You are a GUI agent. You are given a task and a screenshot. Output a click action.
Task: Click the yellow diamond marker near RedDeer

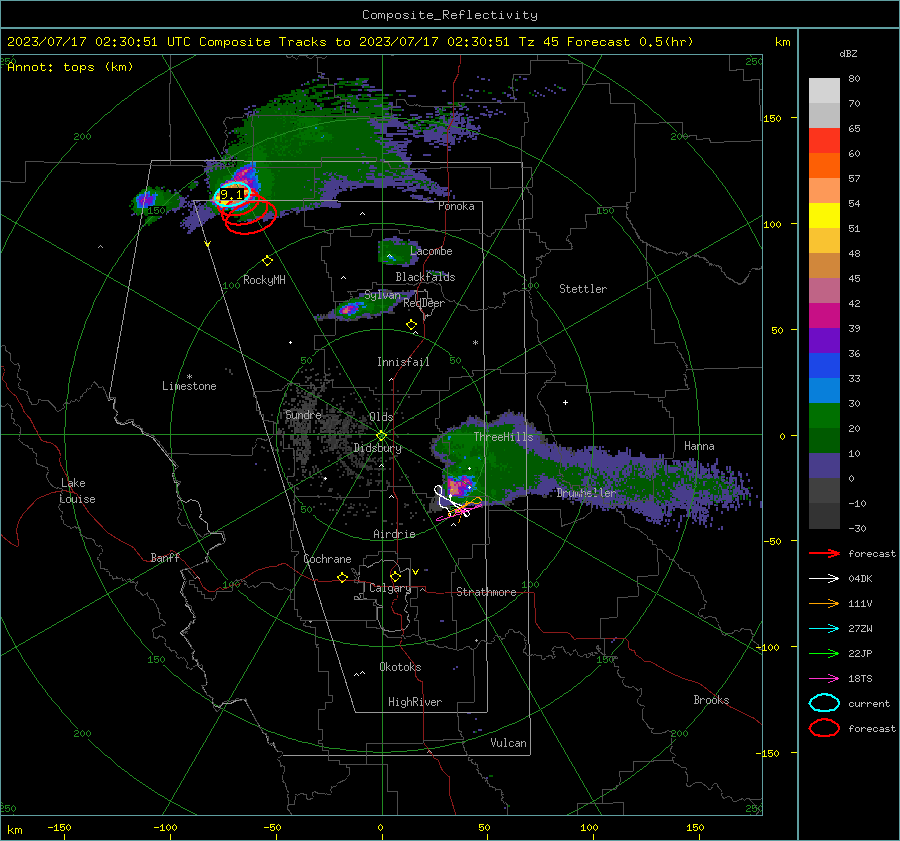pos(411,325)
